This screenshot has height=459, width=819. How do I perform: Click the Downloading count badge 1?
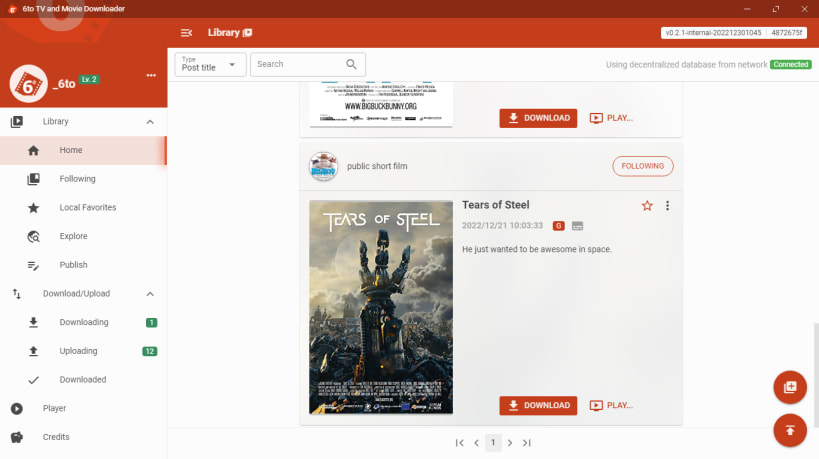pos(151,323)
